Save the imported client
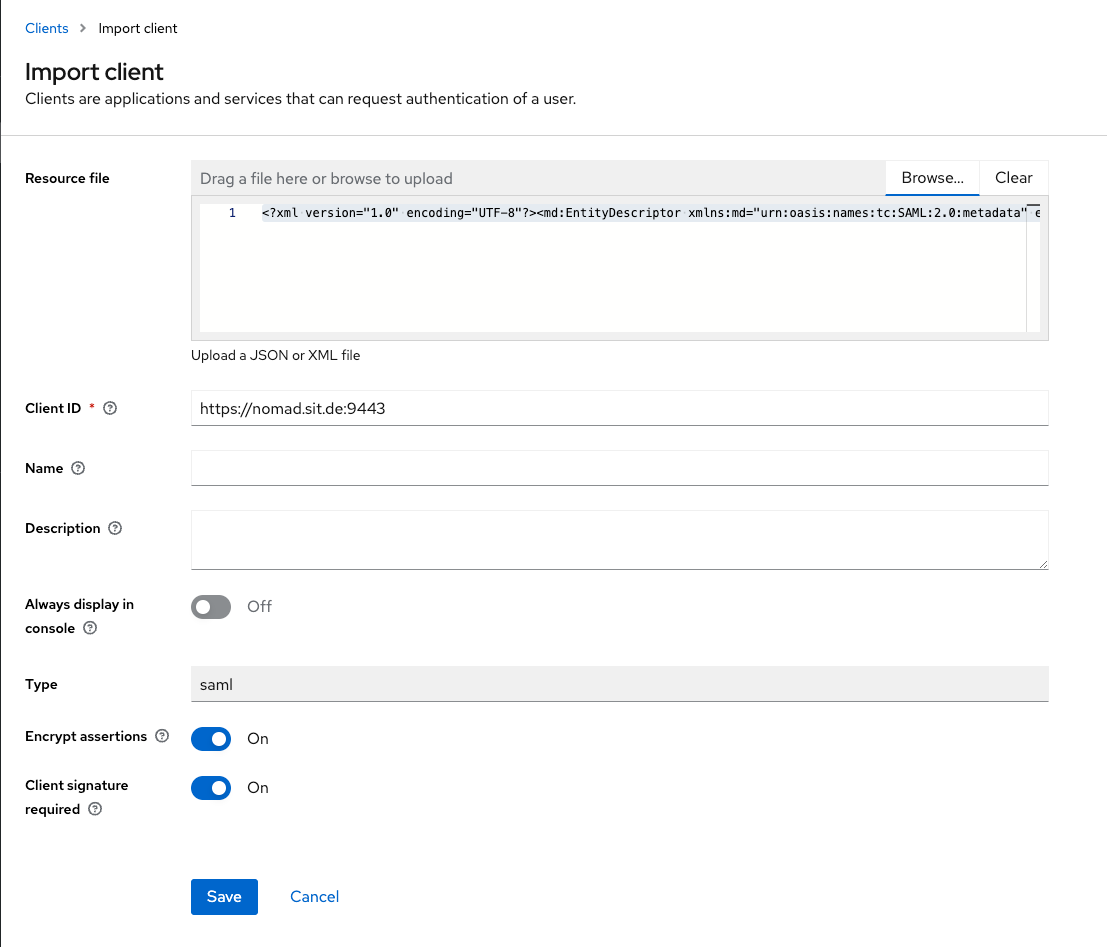 tap(224, 897)
